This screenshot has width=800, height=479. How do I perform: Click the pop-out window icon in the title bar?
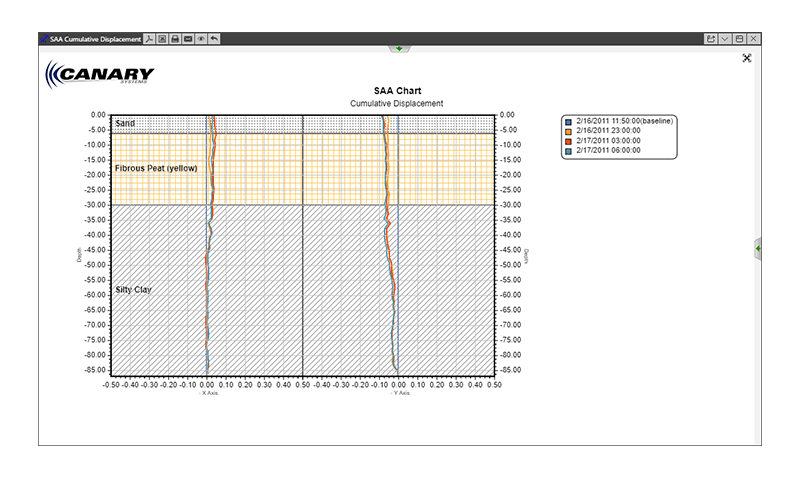711,39
